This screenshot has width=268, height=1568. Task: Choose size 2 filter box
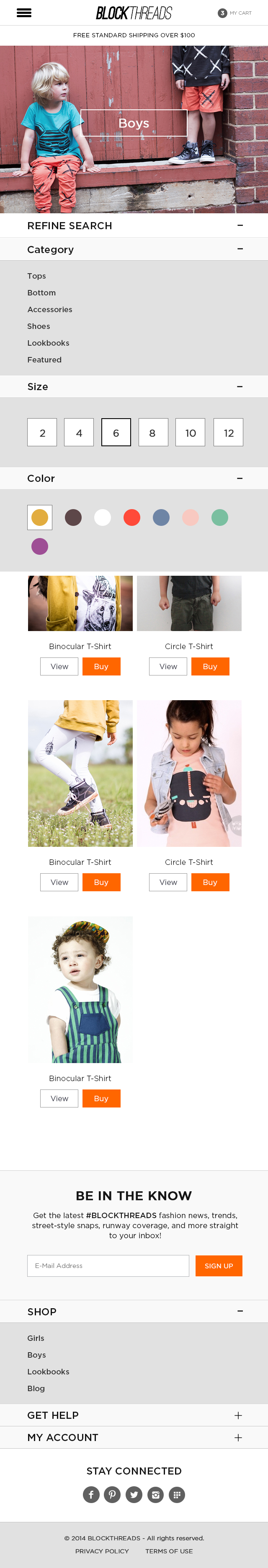pos(42,432)
